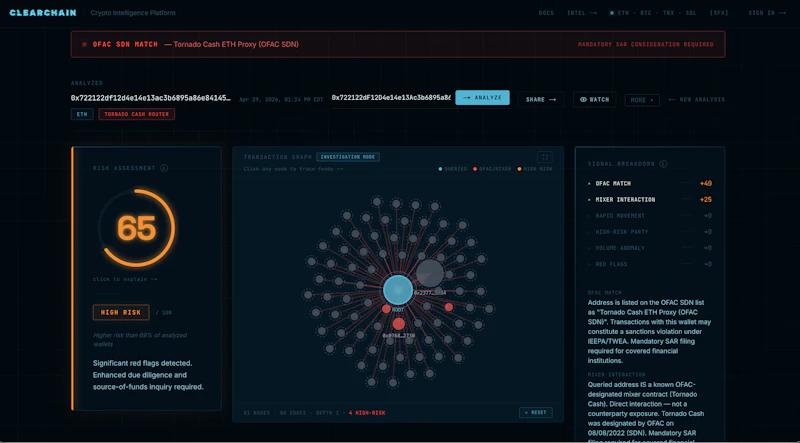Expand the MORE dropdown

[642, 100]
